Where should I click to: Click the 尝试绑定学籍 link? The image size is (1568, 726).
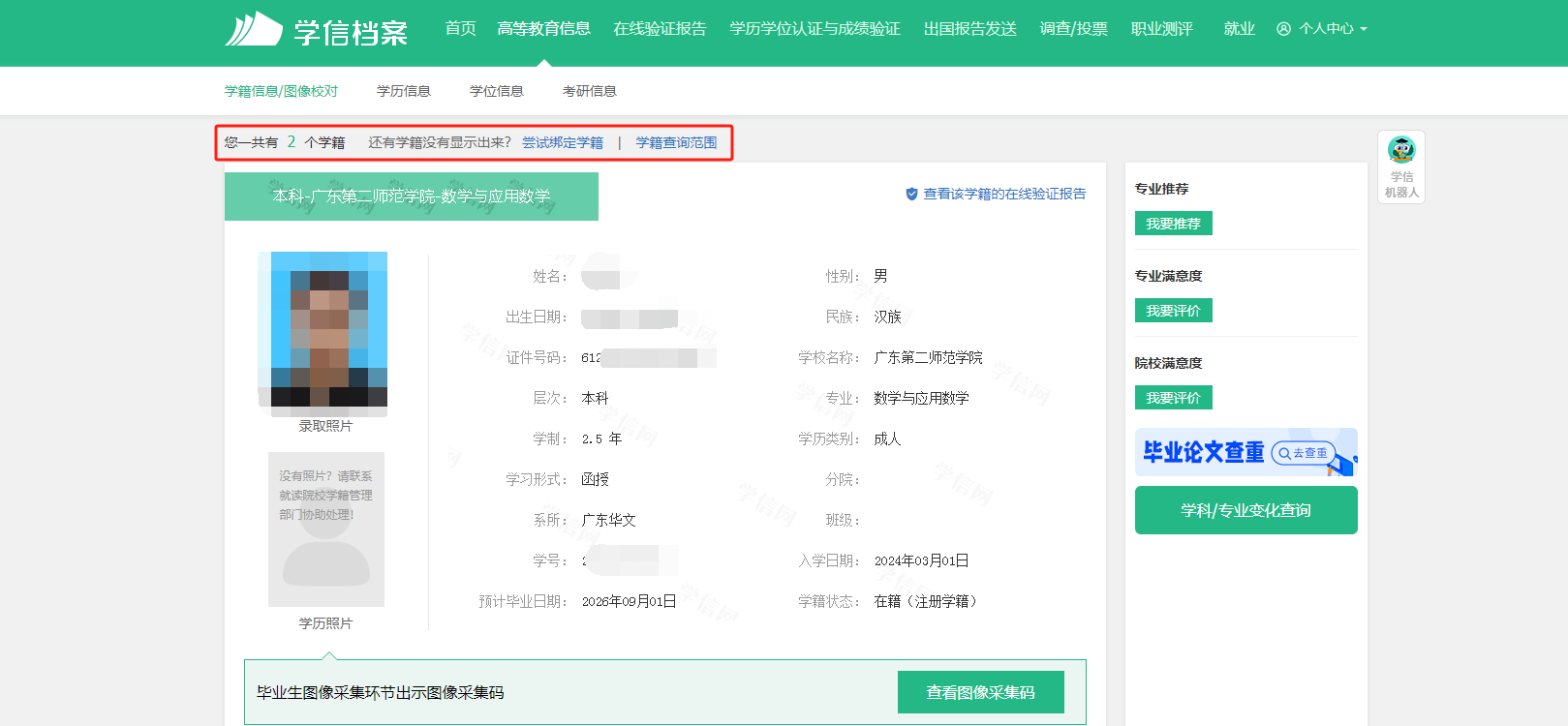pyautogui.click(x=563, y=142)
